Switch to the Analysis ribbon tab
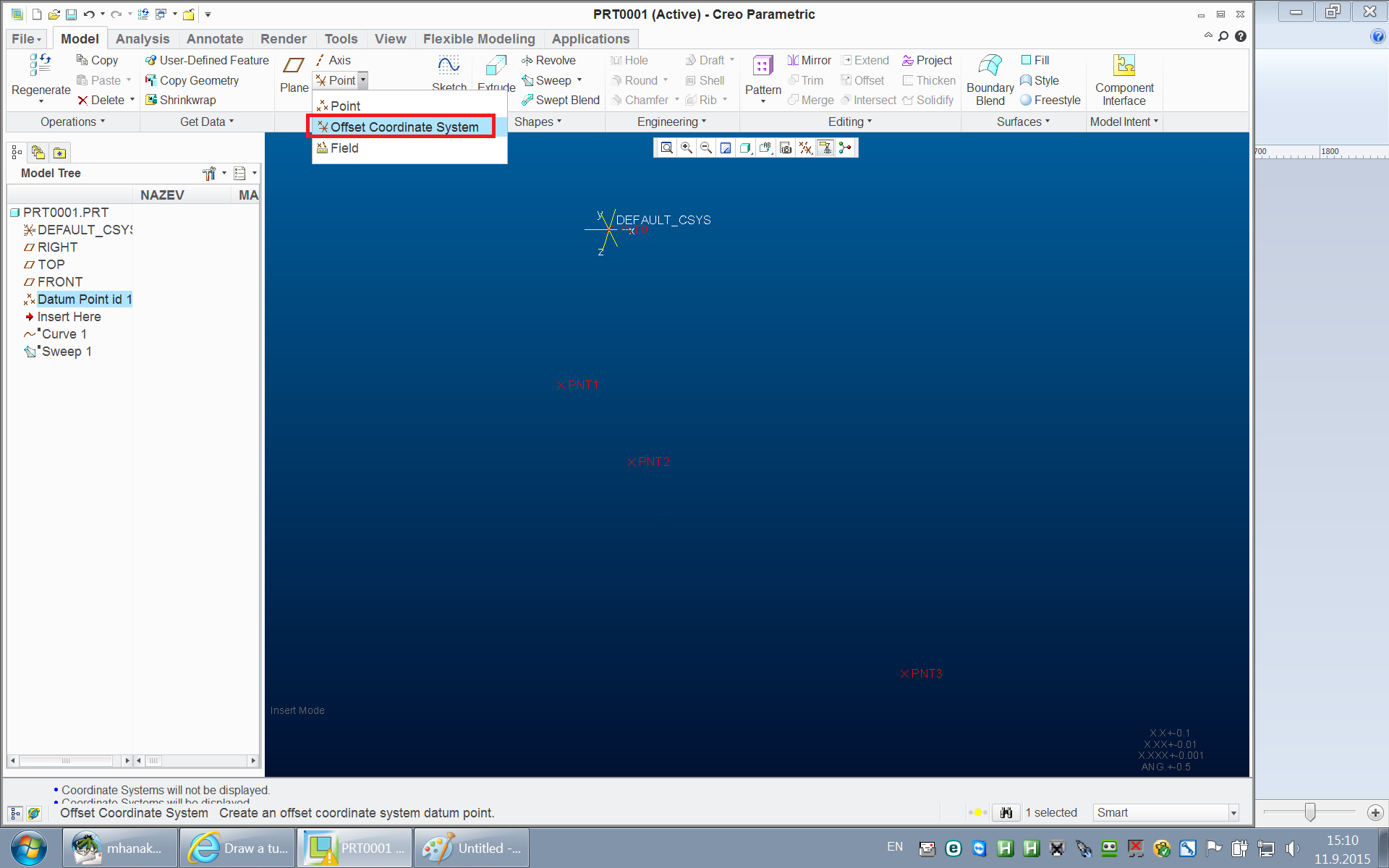This screenshot has width=1389, height=868. pyautogui.click(x=143, y=39)
